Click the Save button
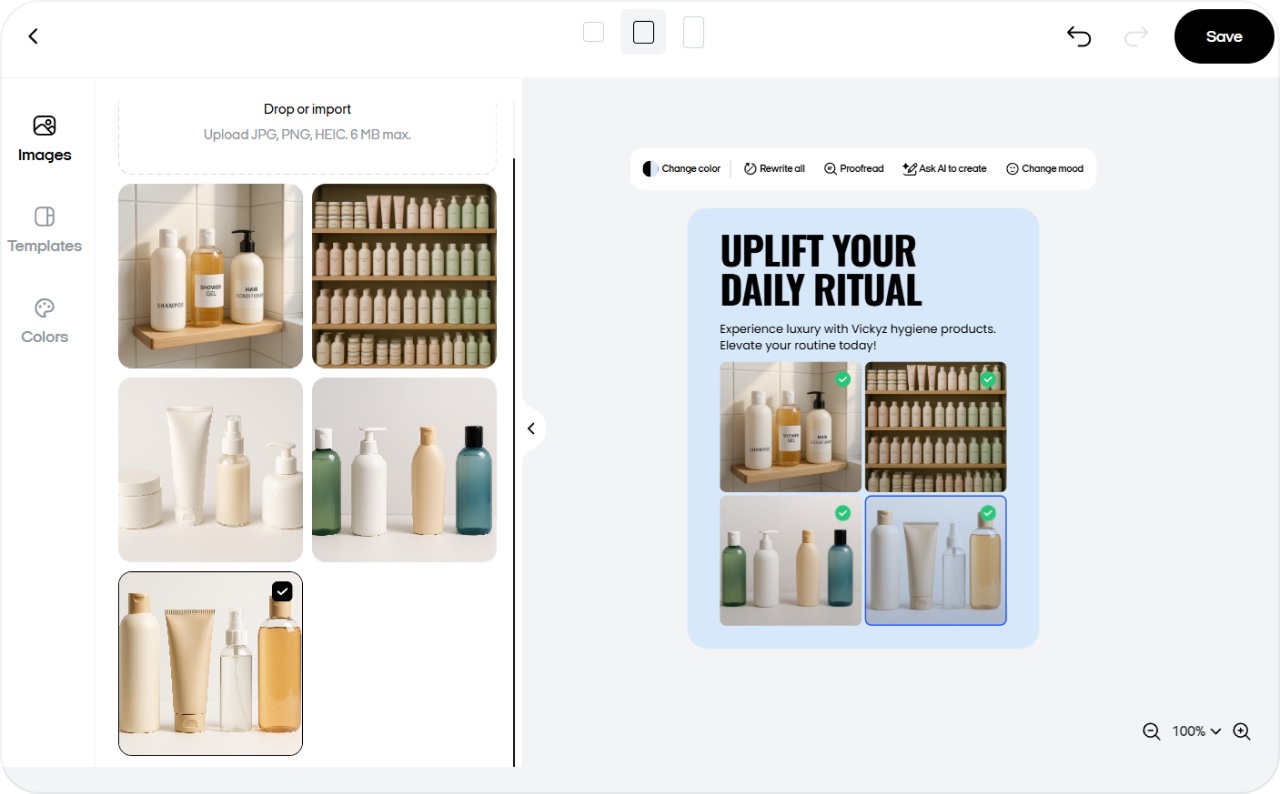 click(1223, 36)
